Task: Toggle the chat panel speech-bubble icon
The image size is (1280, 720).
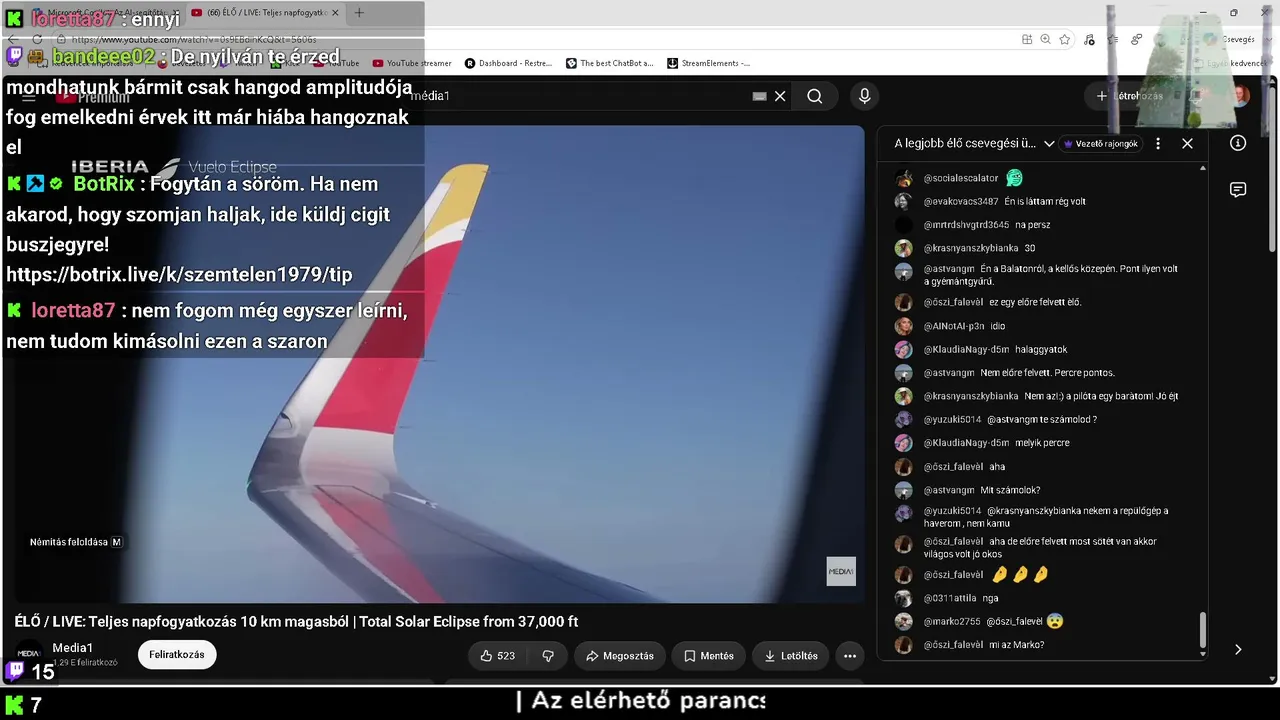Action: 1238,190
